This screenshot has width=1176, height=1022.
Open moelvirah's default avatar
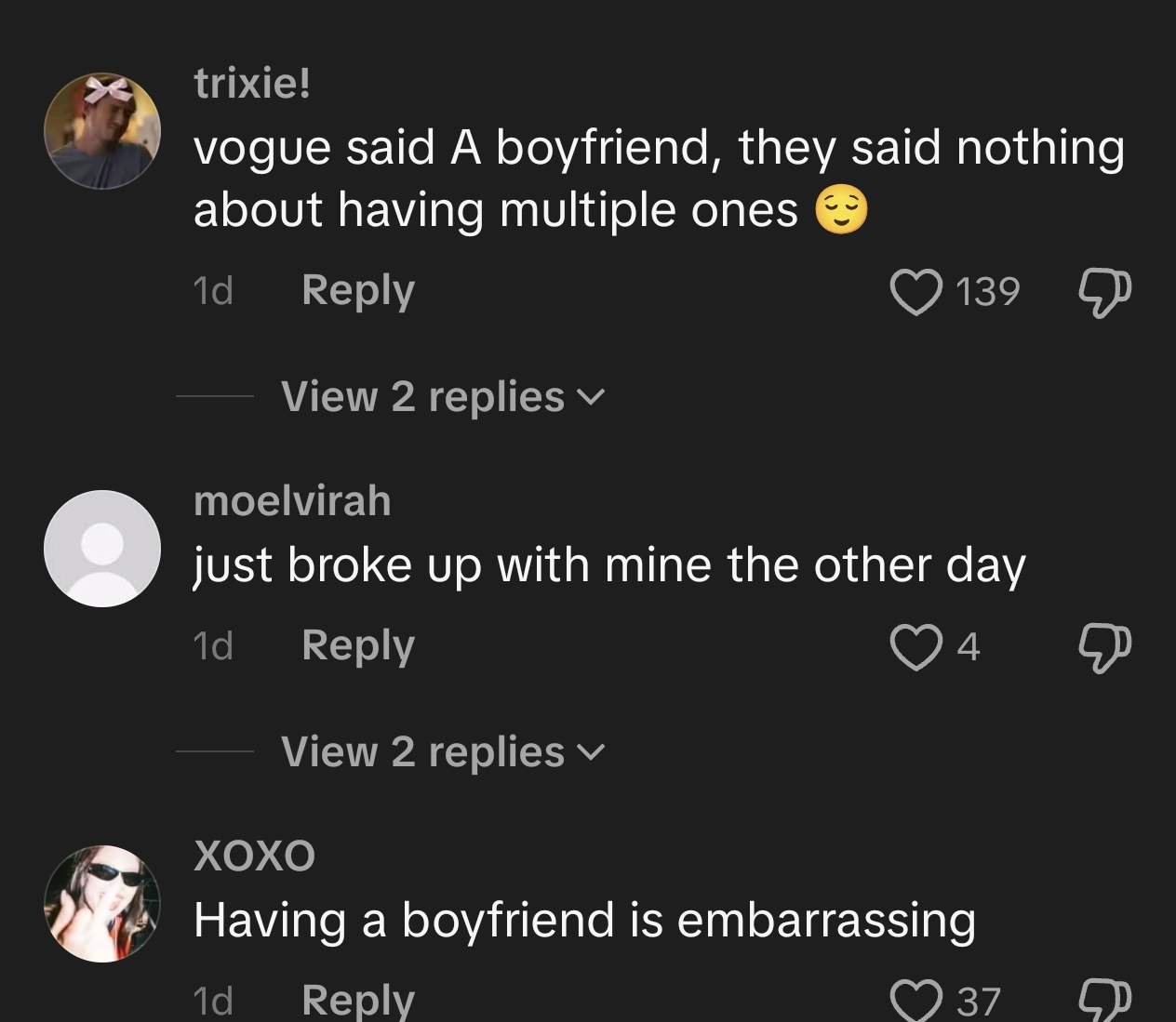pos(102,549)
